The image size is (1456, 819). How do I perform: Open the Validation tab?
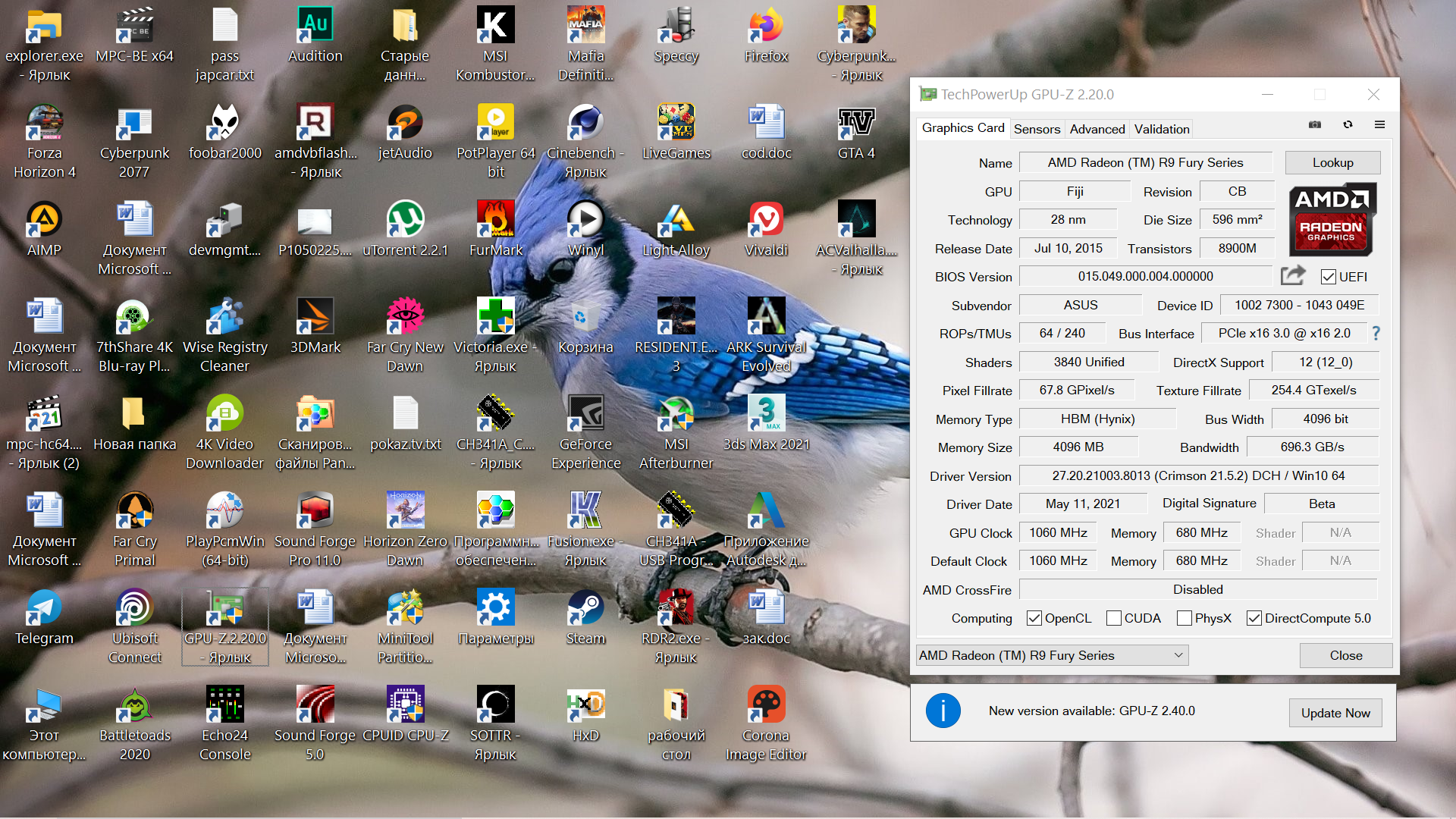click(1161, 129)
